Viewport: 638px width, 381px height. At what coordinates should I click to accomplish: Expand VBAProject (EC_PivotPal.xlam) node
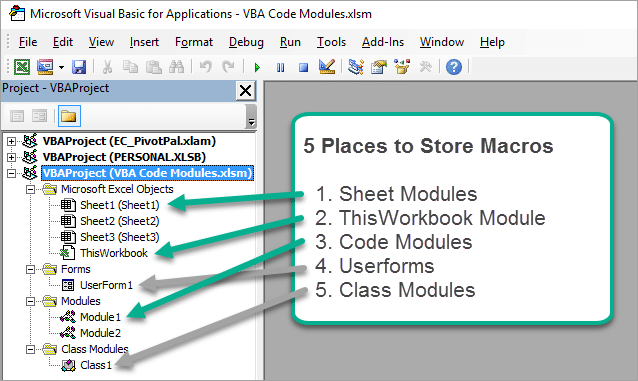pos(11,141)
